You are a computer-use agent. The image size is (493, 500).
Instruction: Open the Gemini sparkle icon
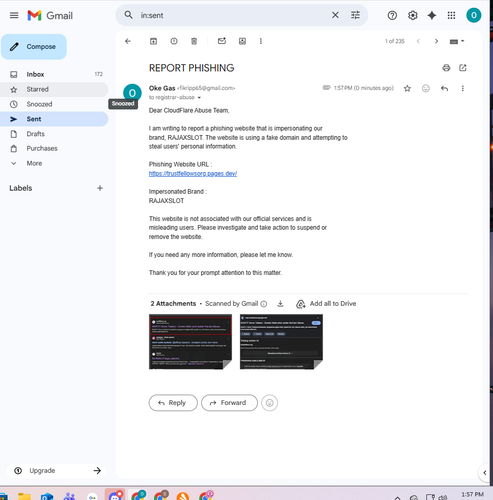(x=432, y=15)
